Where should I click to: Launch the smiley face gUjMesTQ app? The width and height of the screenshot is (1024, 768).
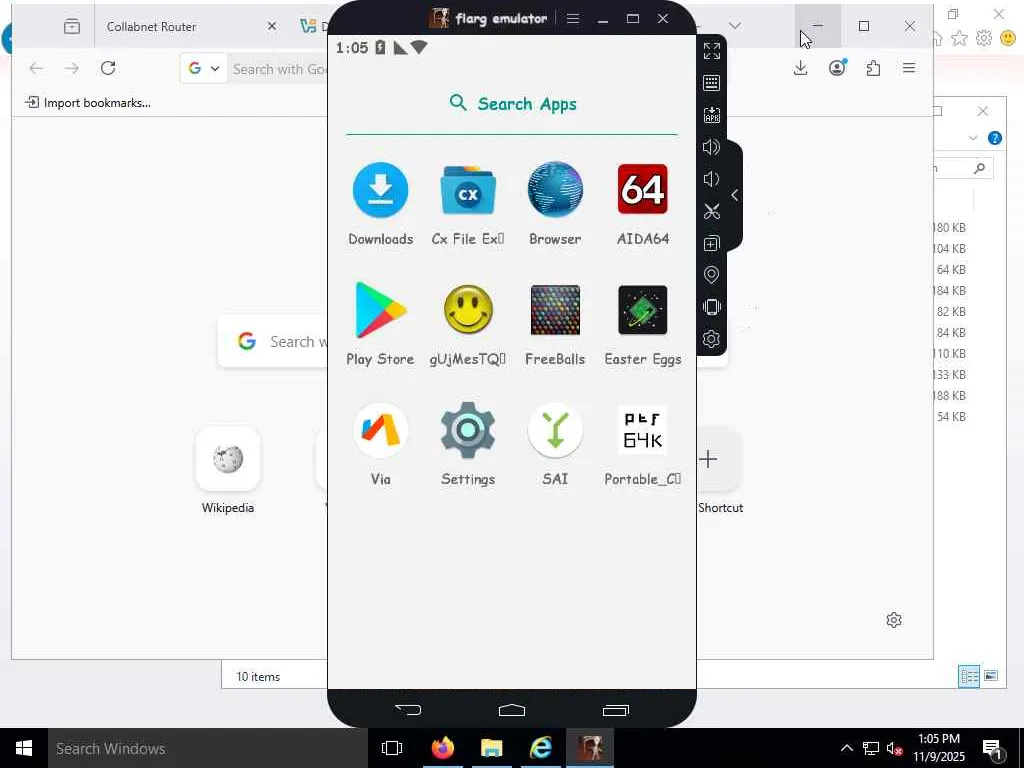point(468,310)
